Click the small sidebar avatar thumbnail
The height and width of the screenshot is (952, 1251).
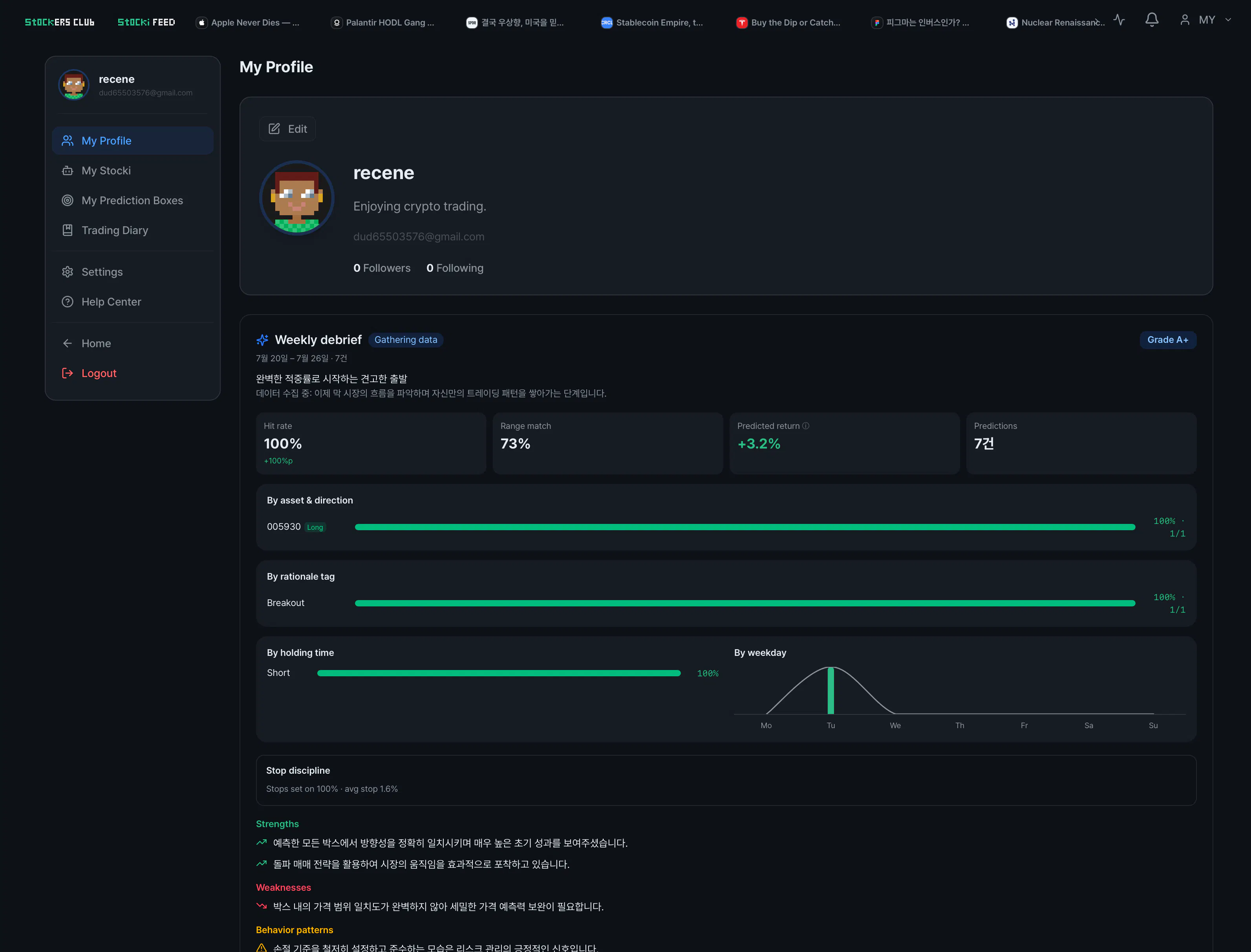pyautogui.click(x=74, y=84)
